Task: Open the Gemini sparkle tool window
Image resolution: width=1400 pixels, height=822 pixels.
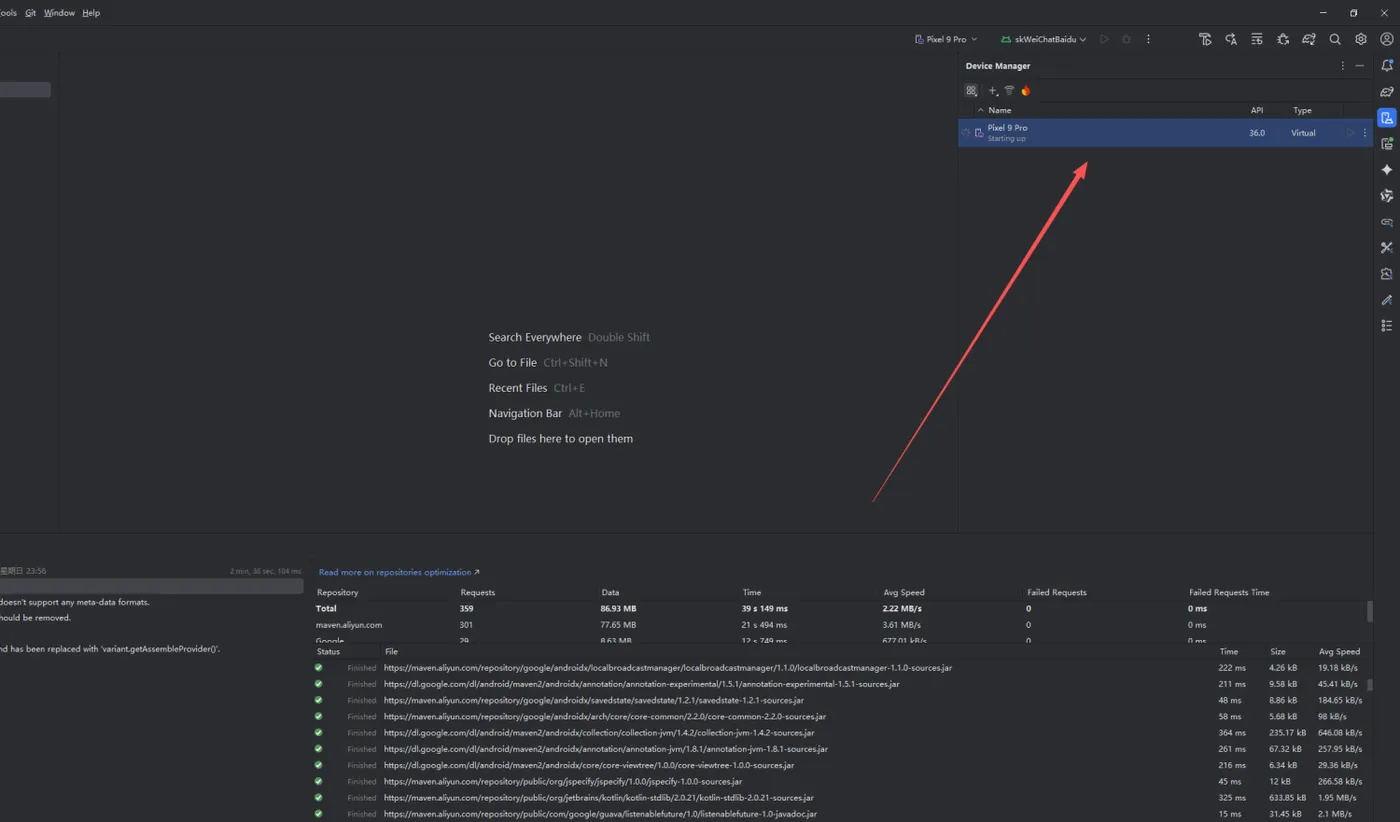Action: pos(1386,170)
